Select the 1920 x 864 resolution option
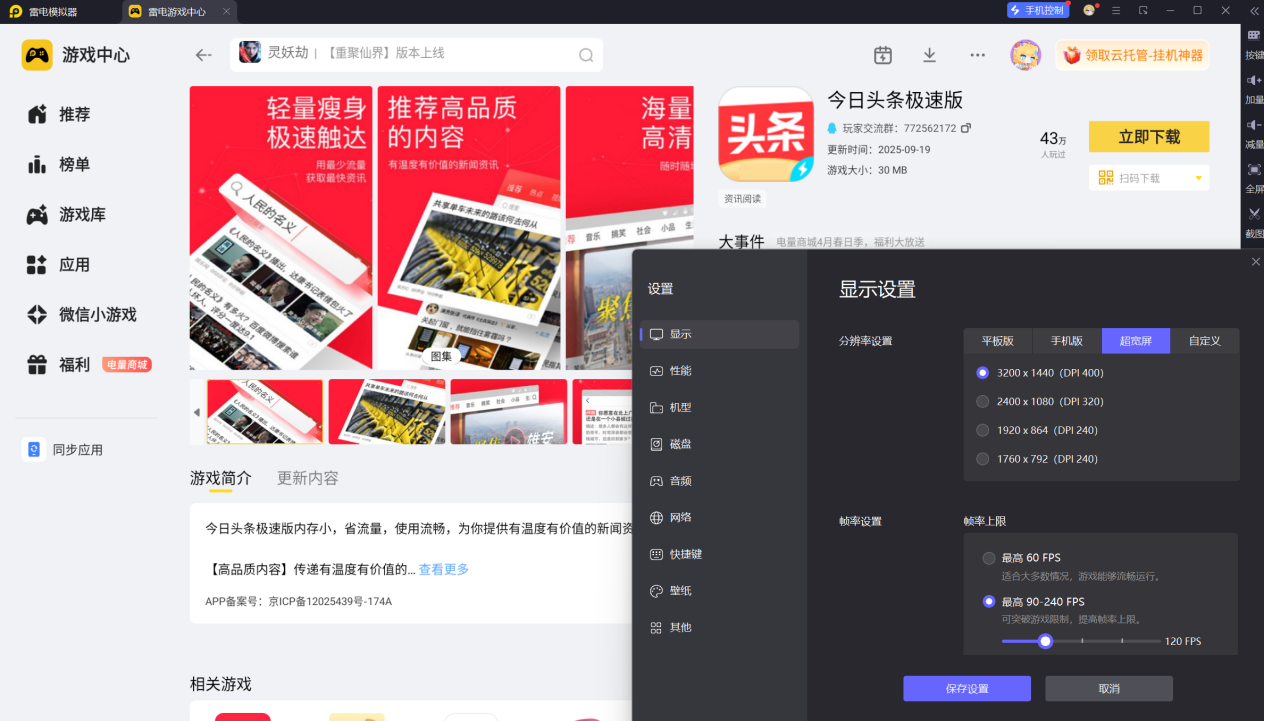 coord(982,430)
